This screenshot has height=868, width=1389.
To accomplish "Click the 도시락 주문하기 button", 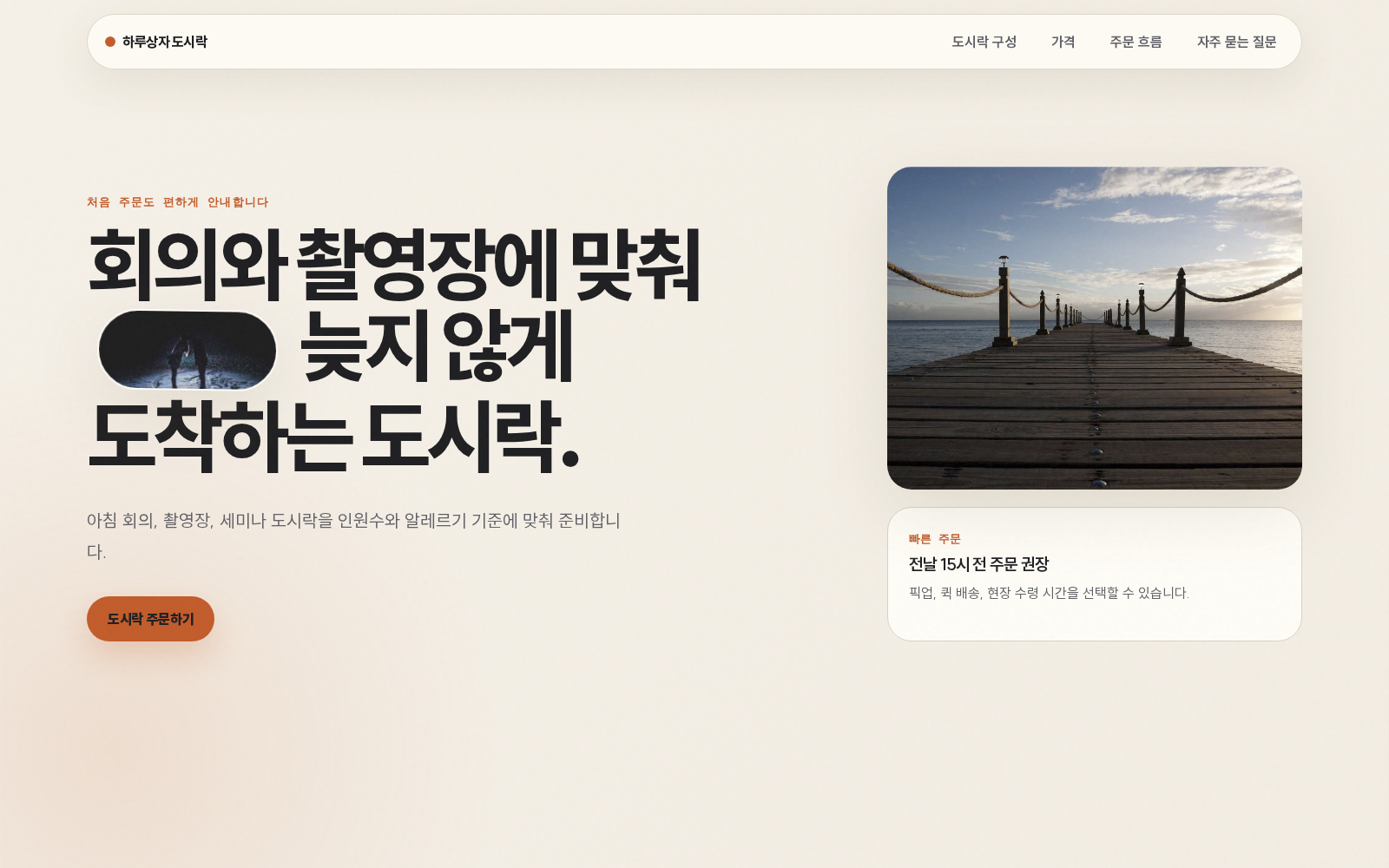I will [150, 619].
